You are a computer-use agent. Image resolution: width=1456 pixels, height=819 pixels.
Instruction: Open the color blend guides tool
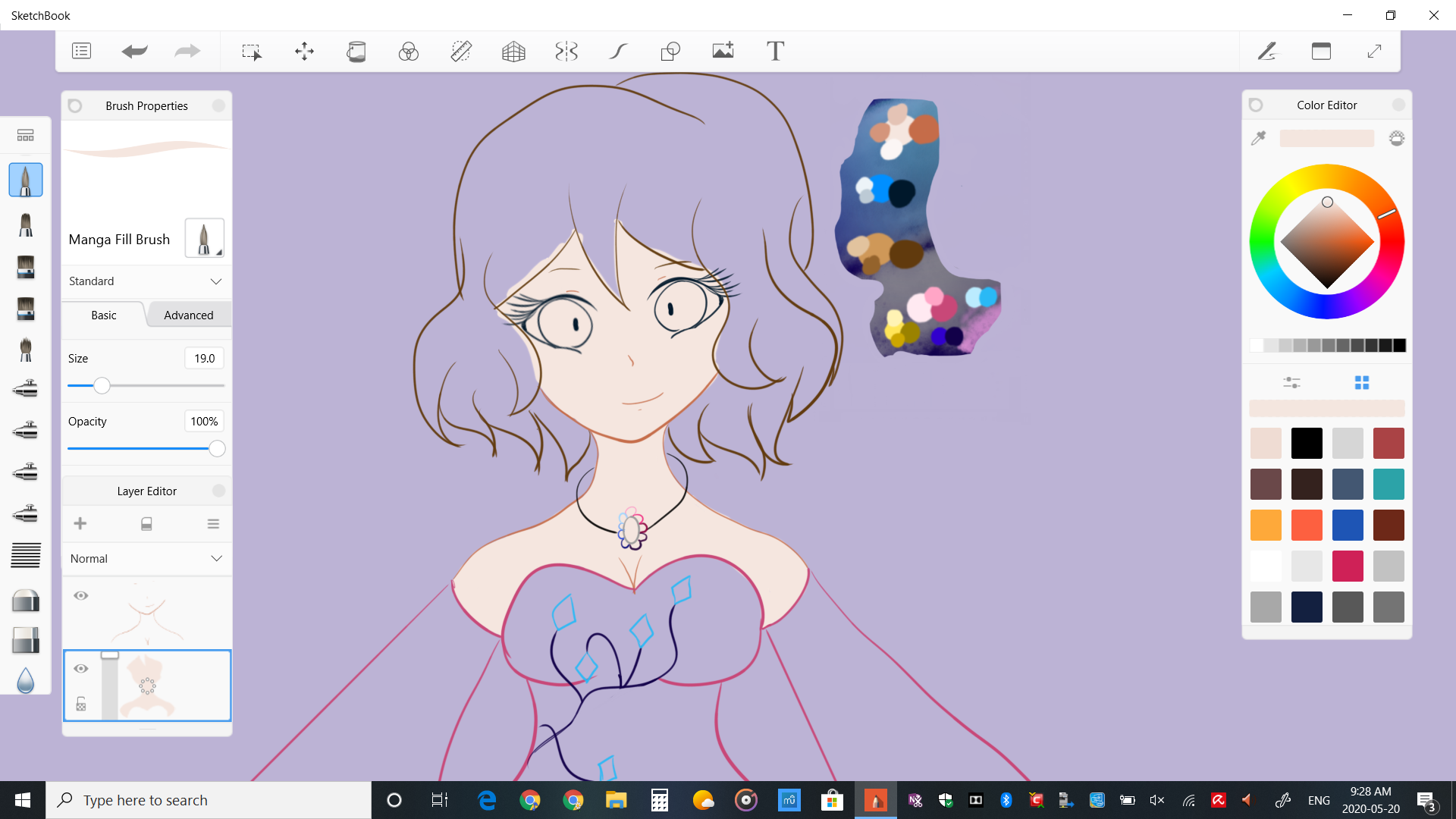[x=409, y=51]
